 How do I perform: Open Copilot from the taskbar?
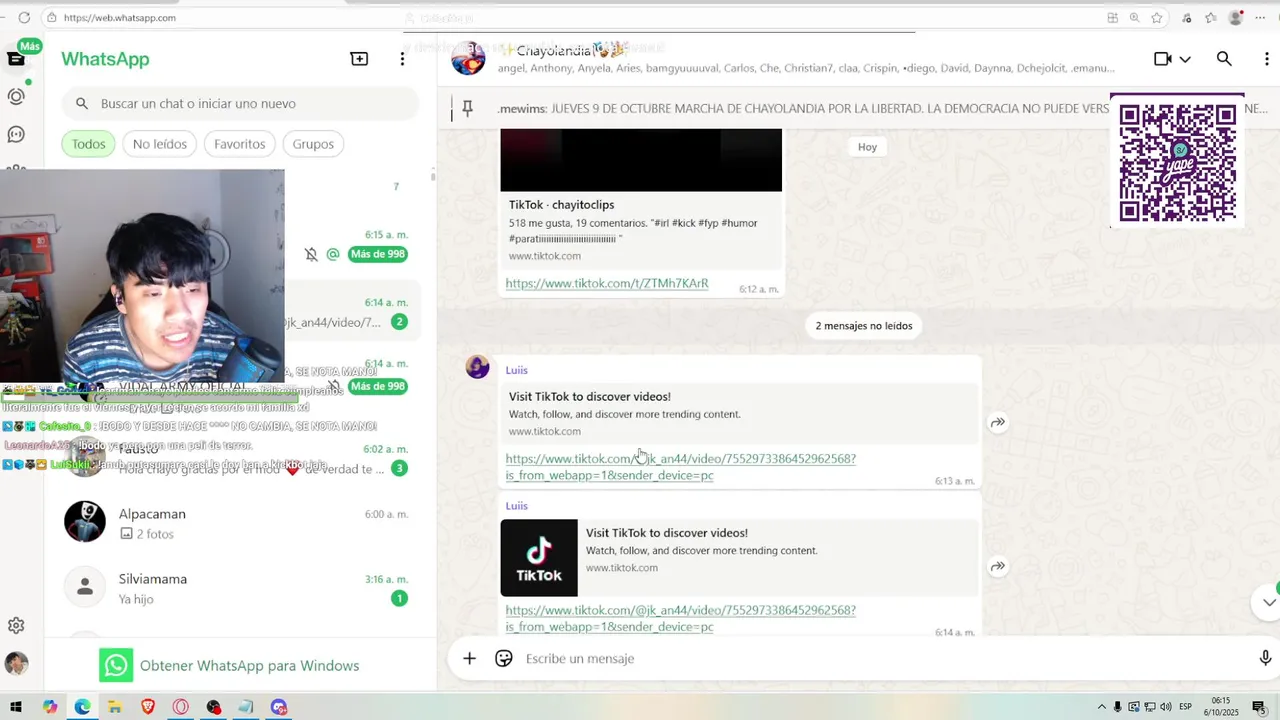[50, 707]
